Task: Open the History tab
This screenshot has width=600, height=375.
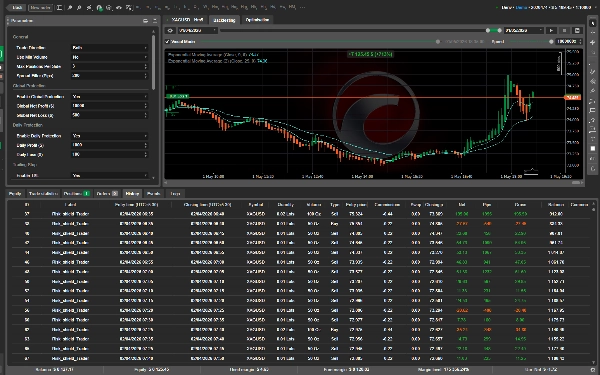Action: [x=132, y=194]
